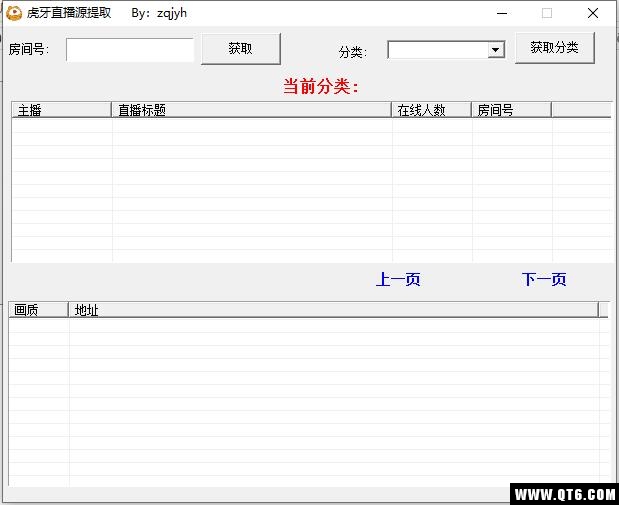
Task: Click the 获取 fetch button
Action: coord(241,49)
